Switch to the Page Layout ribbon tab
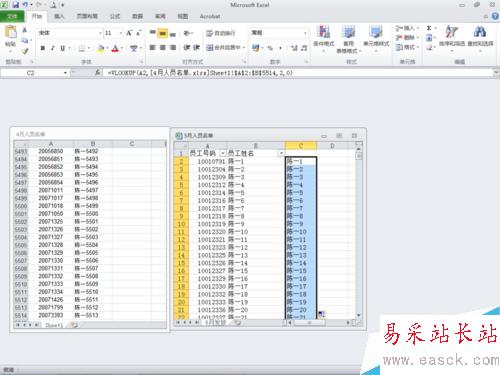The height and width of the screenshot is (375, 500). (87, 16)
